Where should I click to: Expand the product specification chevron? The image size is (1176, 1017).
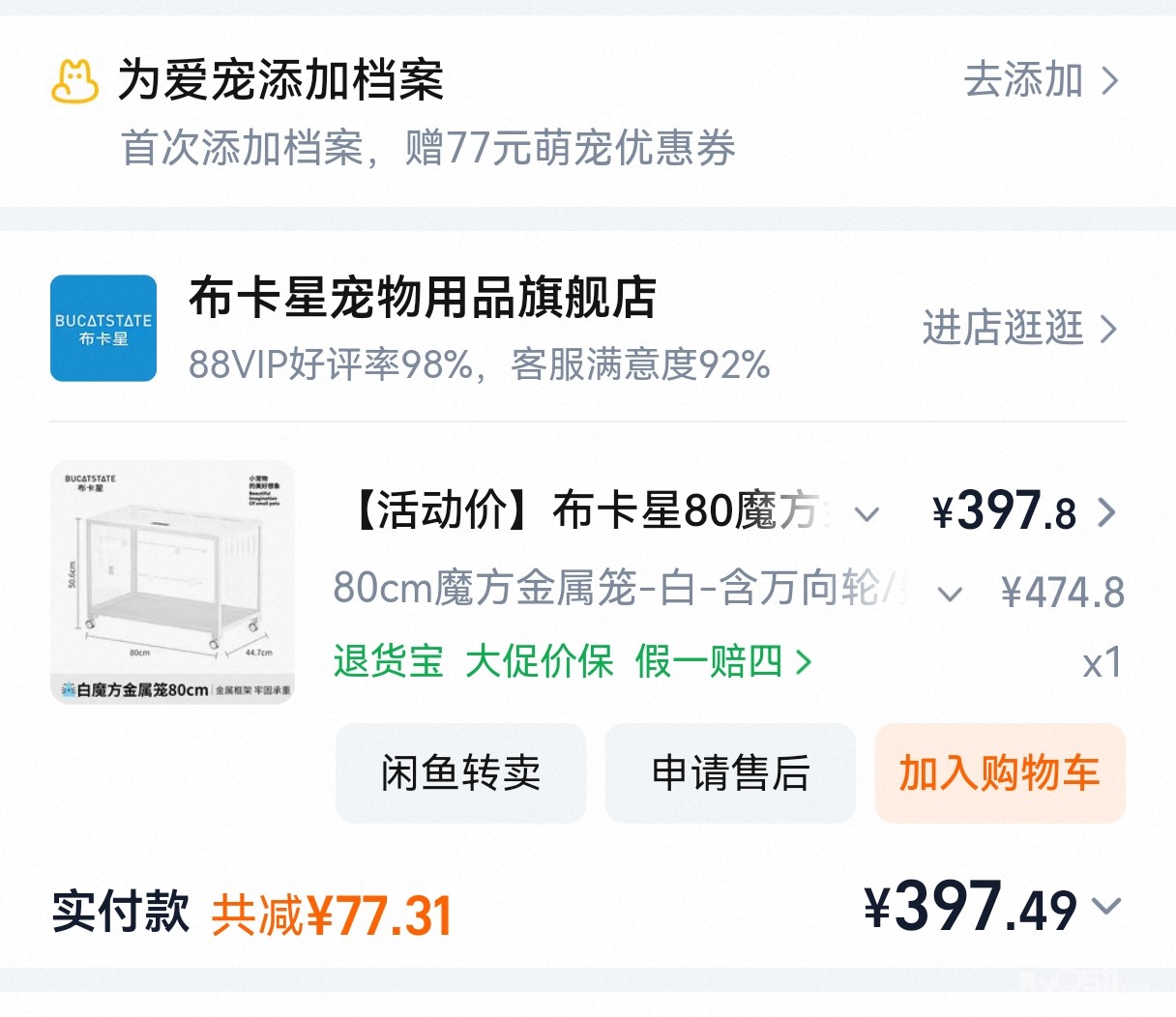[x=951, y=594]
